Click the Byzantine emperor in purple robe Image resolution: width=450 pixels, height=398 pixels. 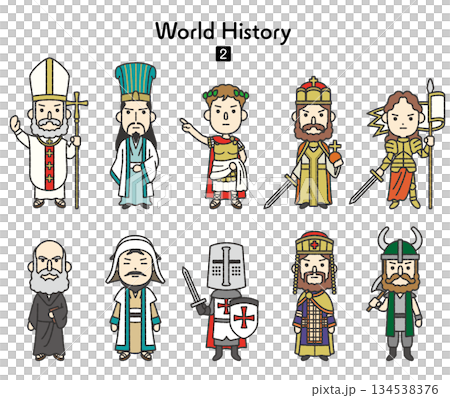314,296
